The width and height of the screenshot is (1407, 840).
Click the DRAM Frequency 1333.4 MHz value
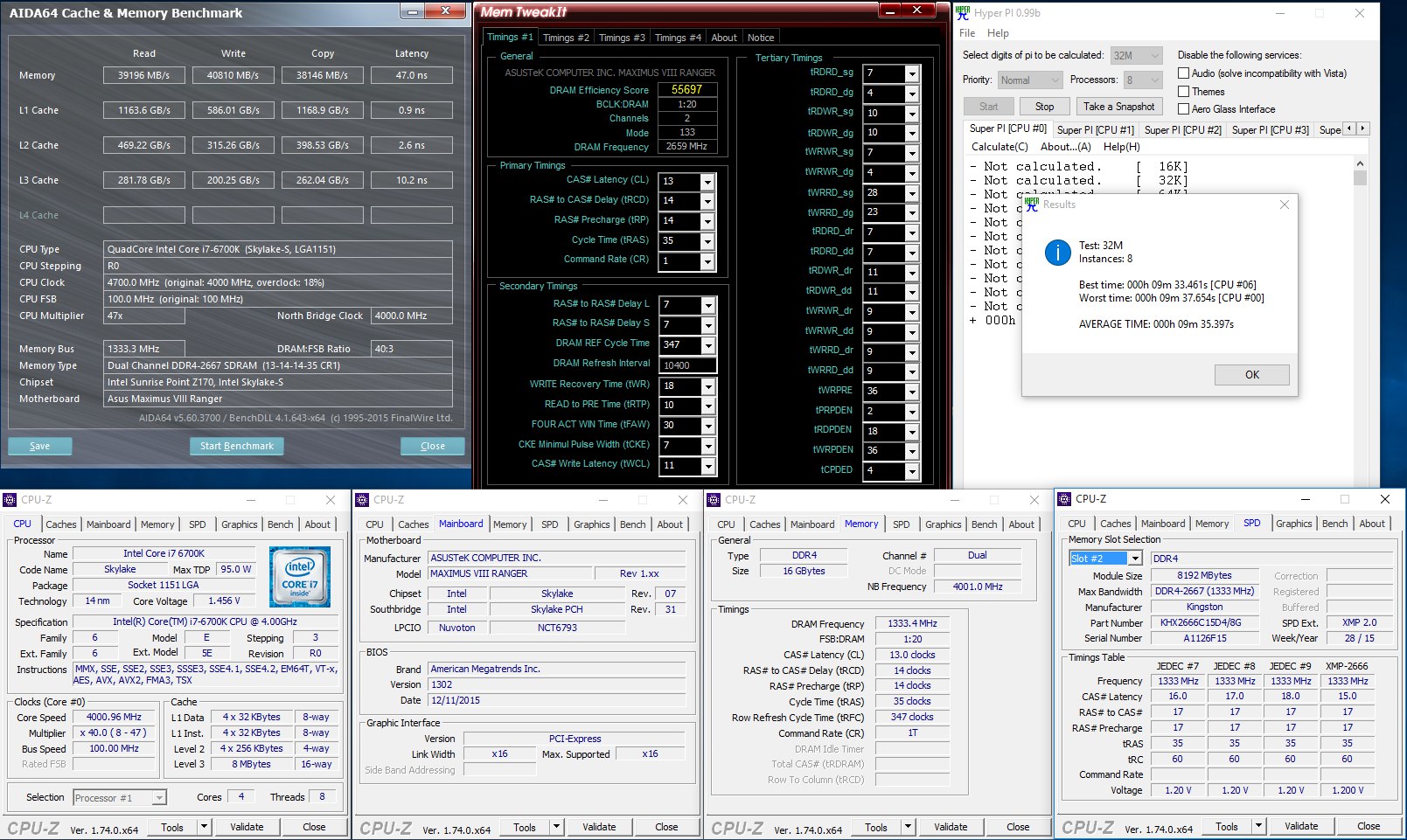pyautogui.click(x=912, y=623)
